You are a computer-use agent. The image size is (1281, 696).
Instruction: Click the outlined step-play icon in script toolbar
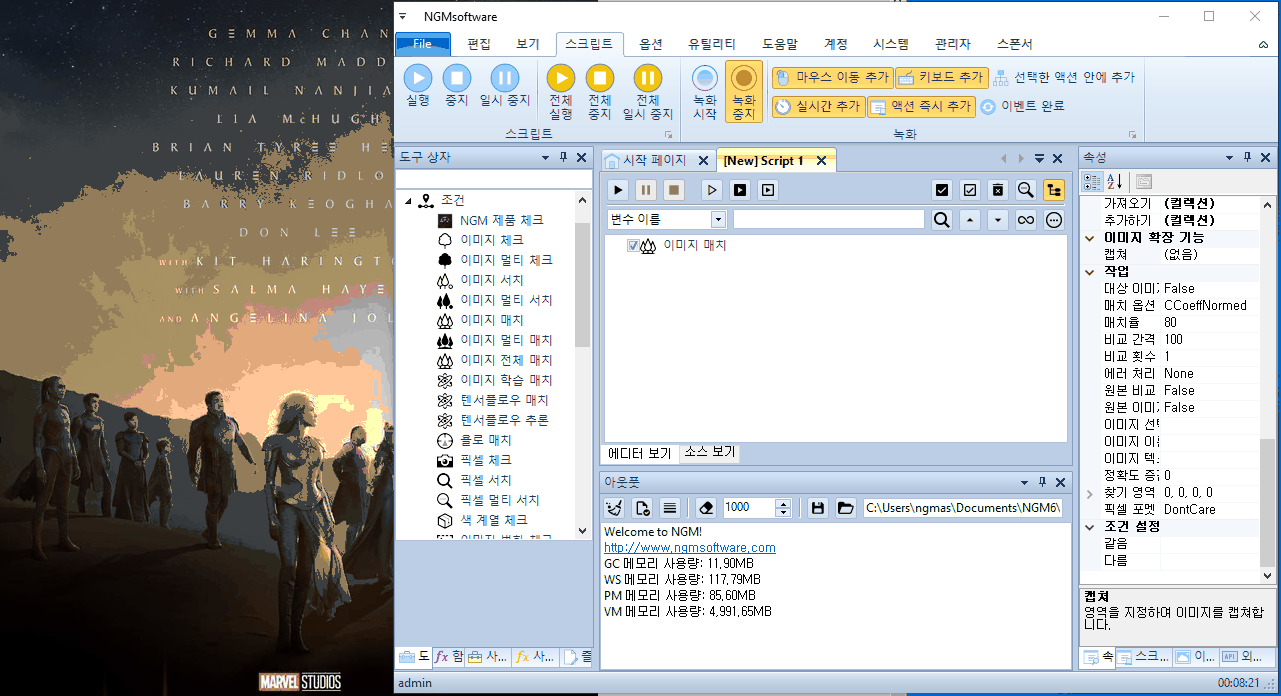[x=712, y=190]
